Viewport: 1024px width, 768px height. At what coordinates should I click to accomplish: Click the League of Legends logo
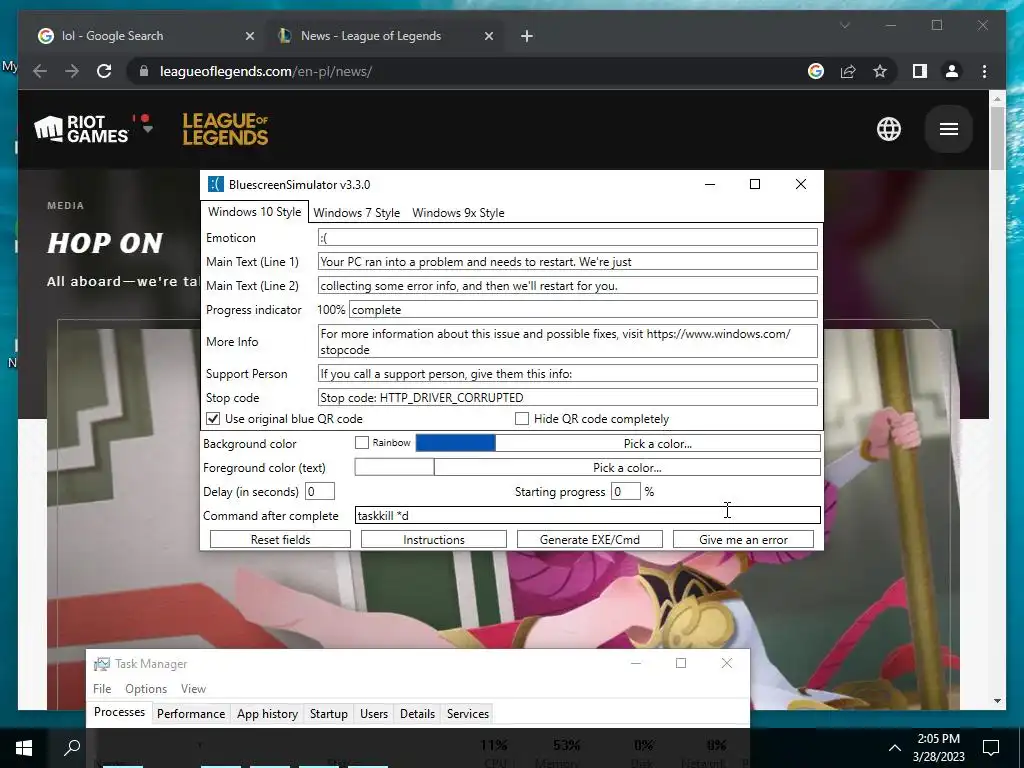[x=225, y=129]
